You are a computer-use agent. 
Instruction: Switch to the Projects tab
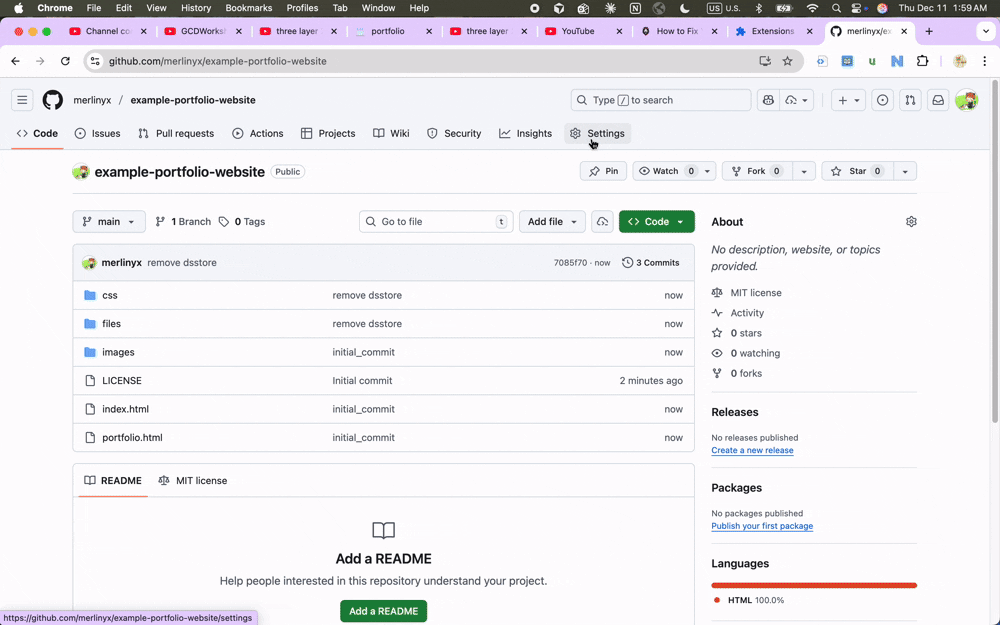tap(328, 133)
